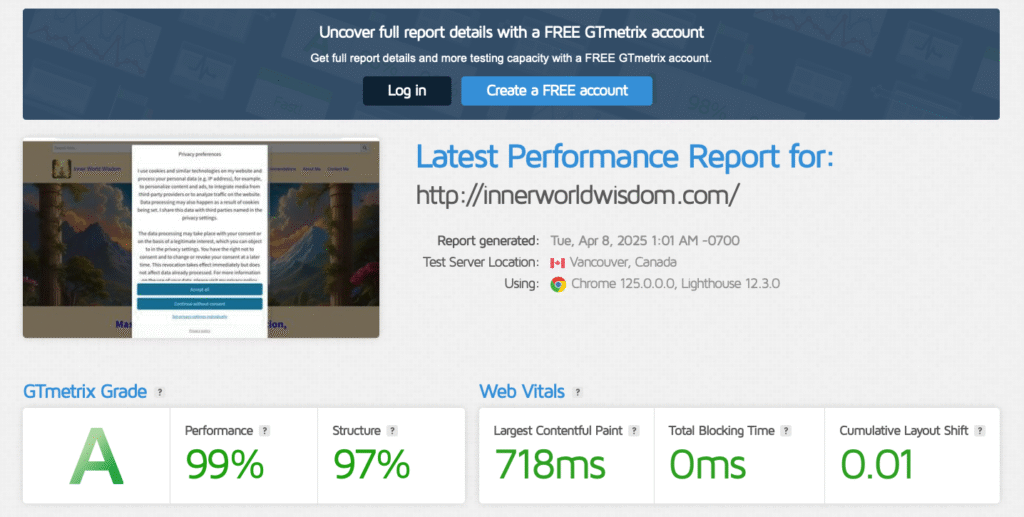Click the report date Tue, Apr 8, 2025
Viewport: 1024px width, 517px height.
tap(645, 240)
